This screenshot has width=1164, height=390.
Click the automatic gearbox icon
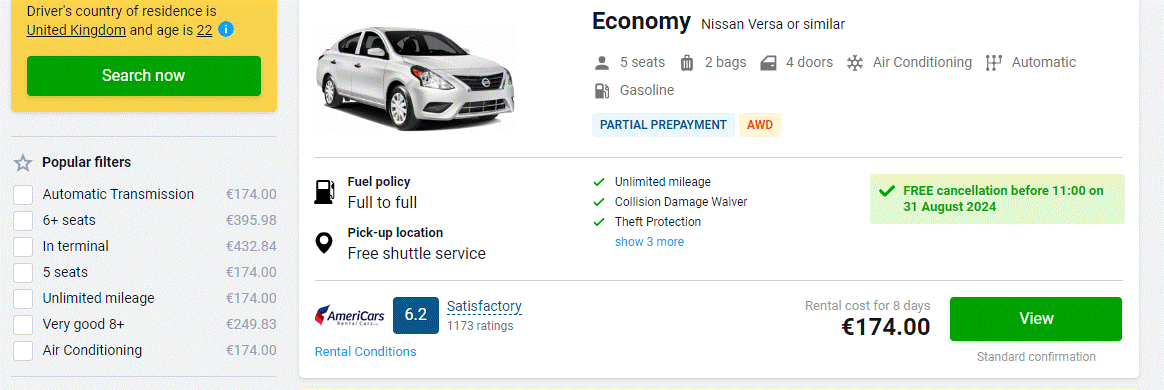[993, 63]
